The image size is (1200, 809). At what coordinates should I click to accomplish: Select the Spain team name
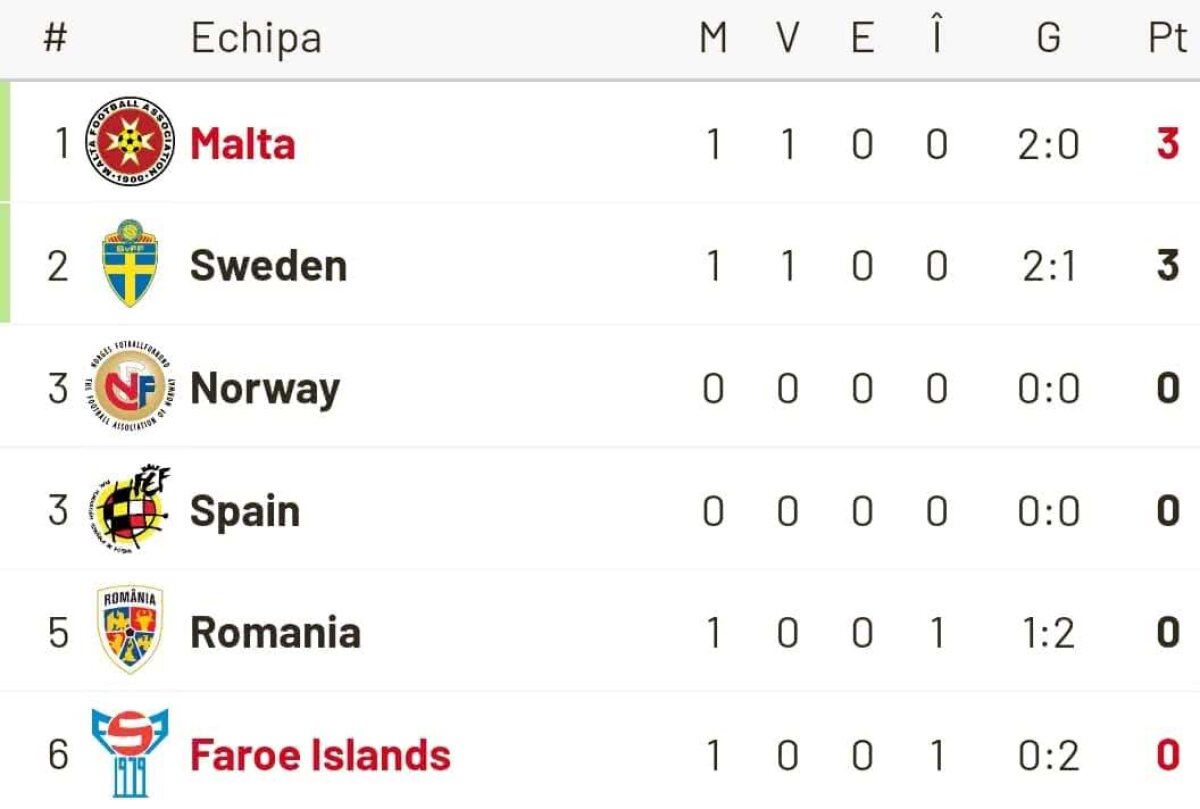point(245,511)
